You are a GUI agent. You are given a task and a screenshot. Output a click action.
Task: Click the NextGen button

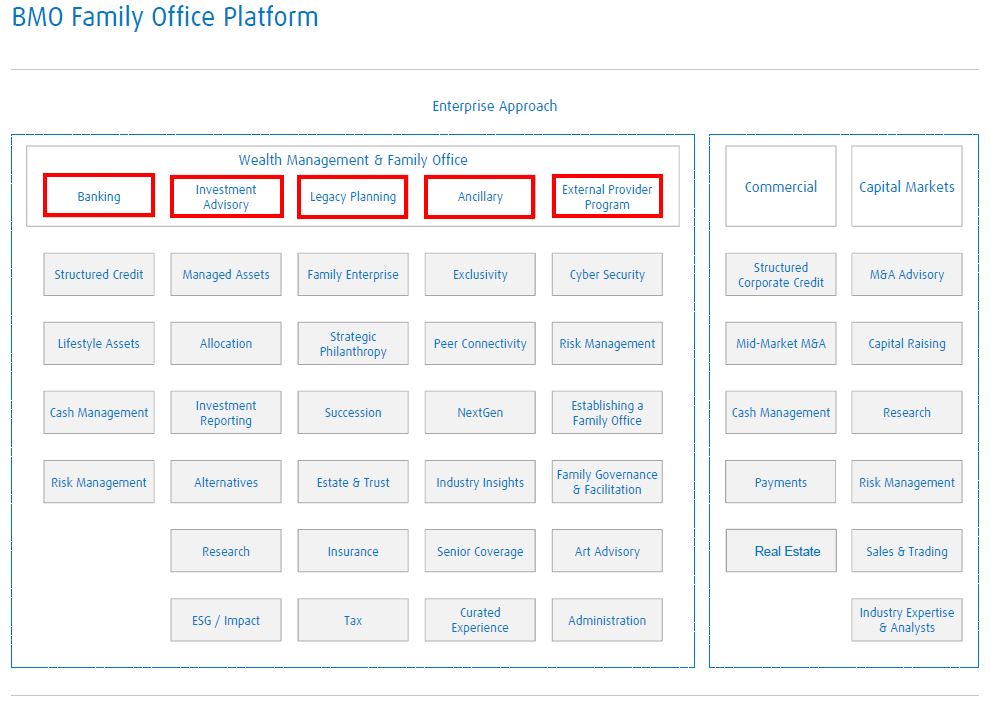(x=480, y=413)
